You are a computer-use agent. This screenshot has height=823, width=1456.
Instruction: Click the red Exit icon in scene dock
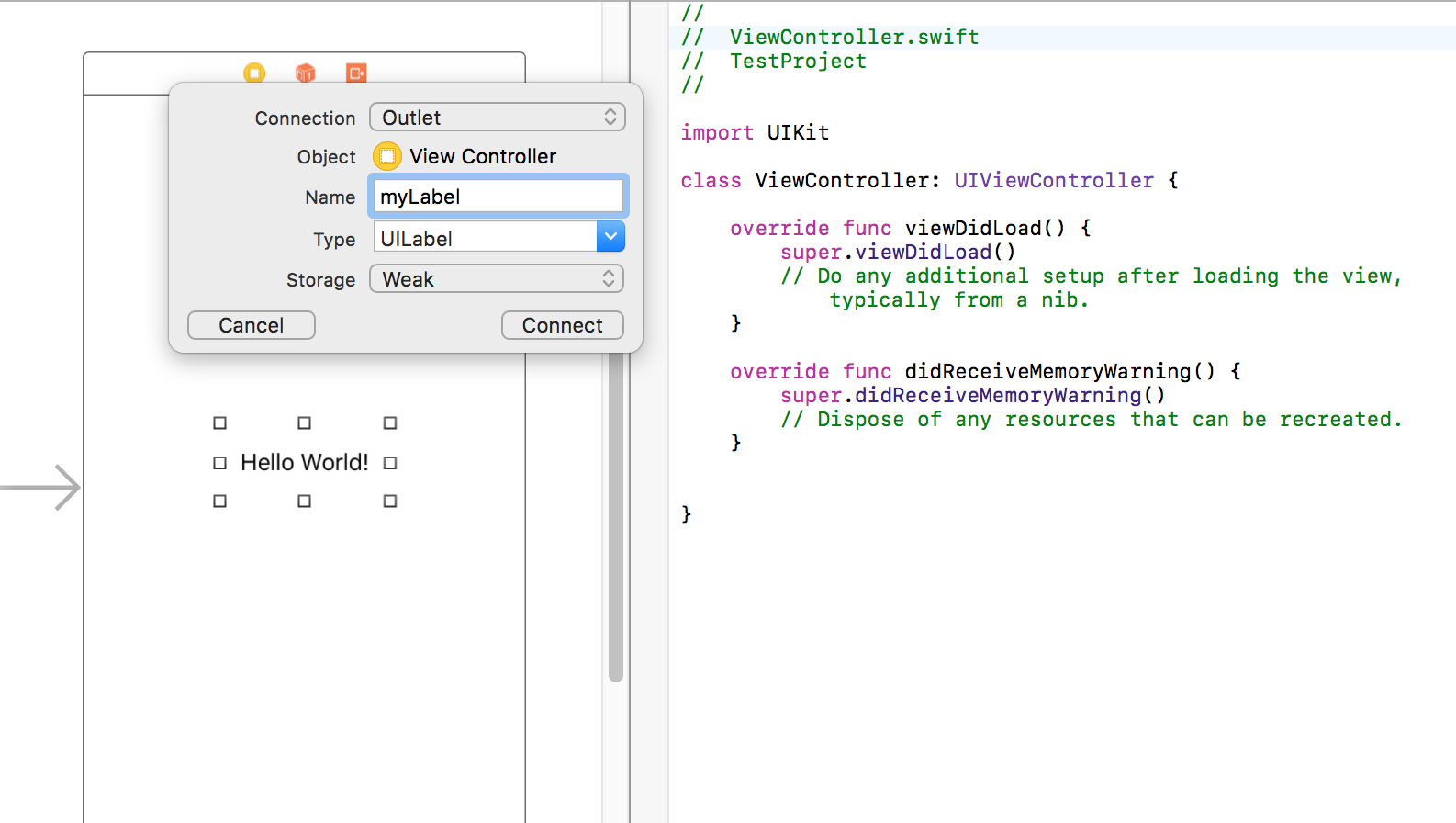356,73
